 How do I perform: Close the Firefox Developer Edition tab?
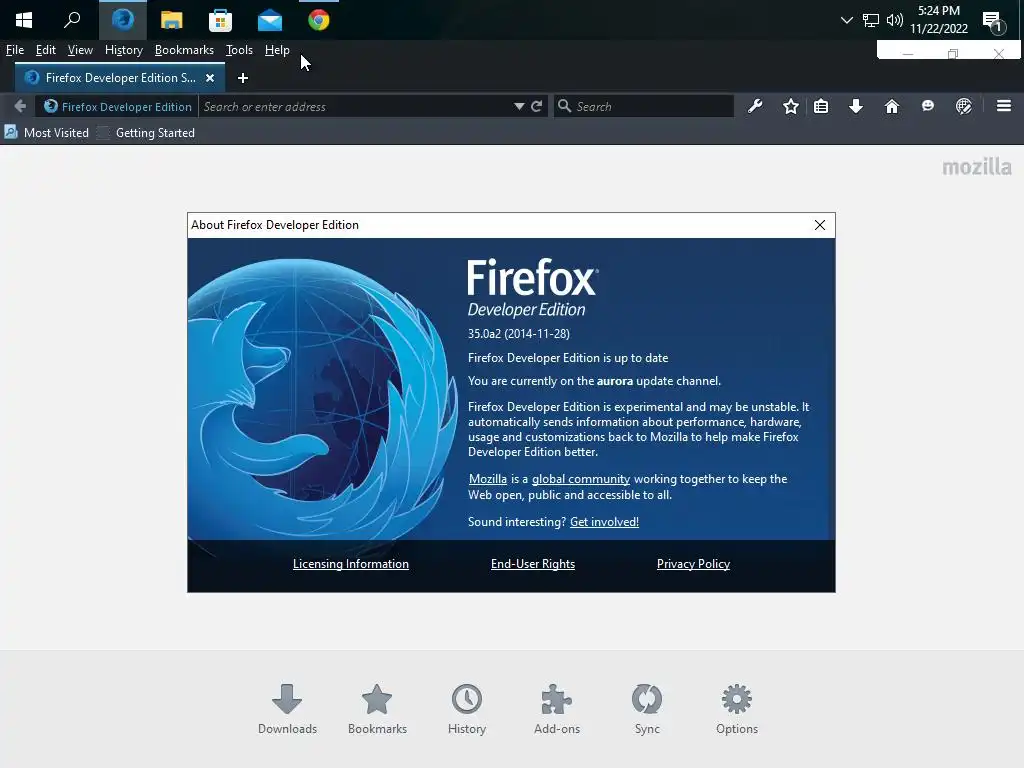point(210,78)
